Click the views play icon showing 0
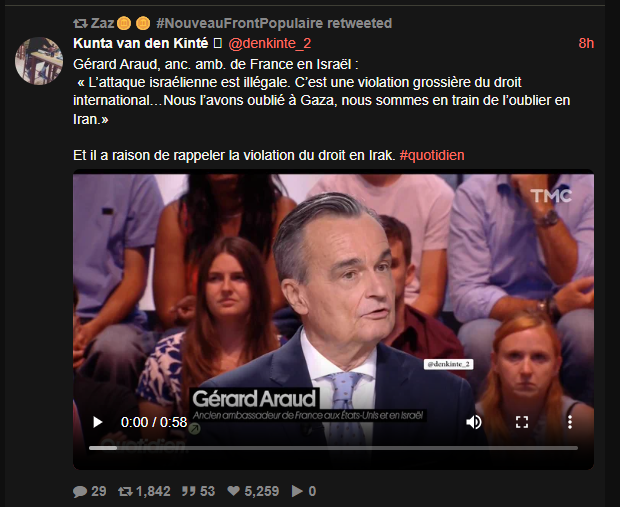Image resolution: width=620 pixels, height=507 pixels. 297,491
